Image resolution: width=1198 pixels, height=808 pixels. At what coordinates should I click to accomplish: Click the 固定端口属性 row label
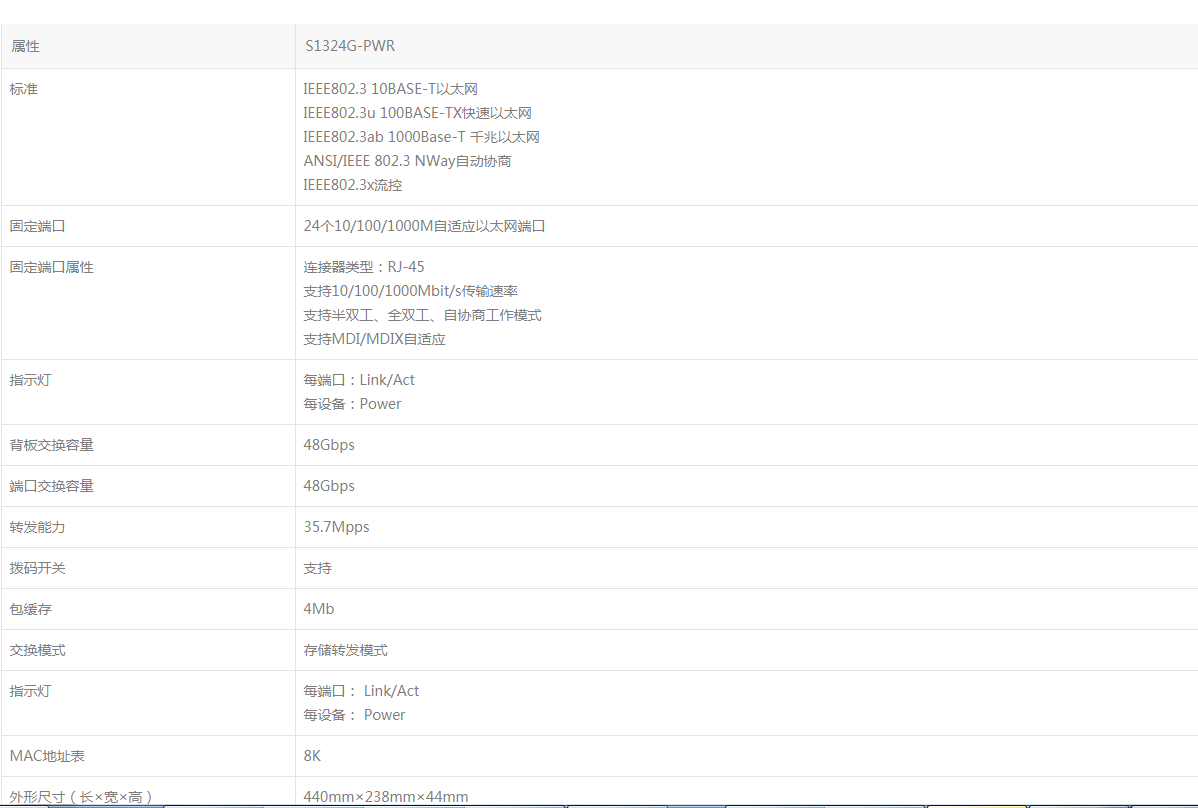click(51, 267)
